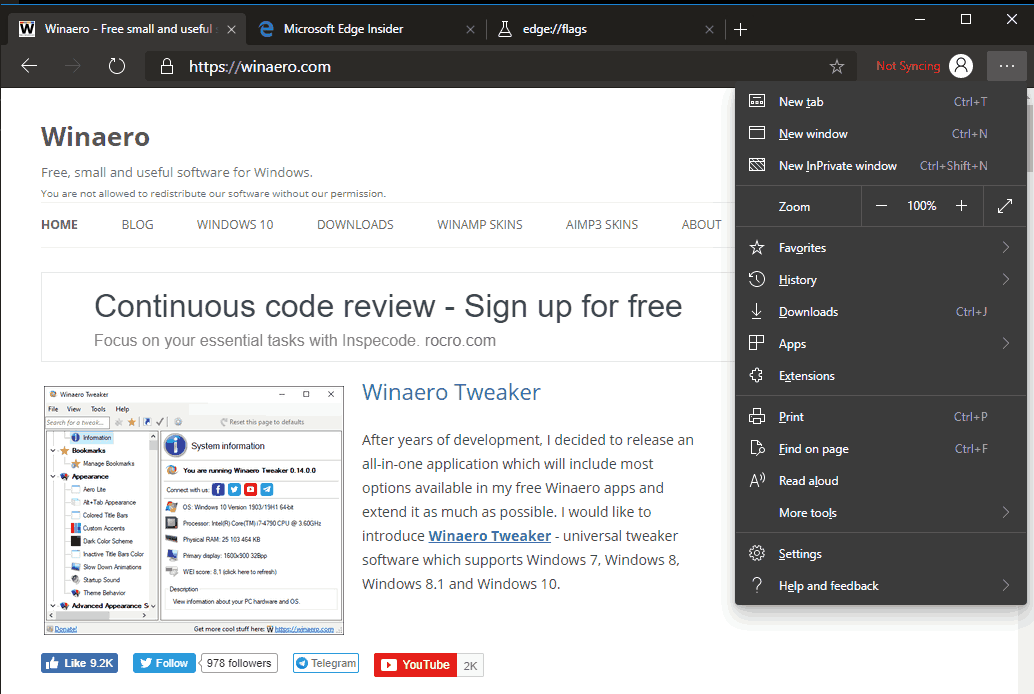
Task: Expand the Apps submenu
Action: point(881,344)
